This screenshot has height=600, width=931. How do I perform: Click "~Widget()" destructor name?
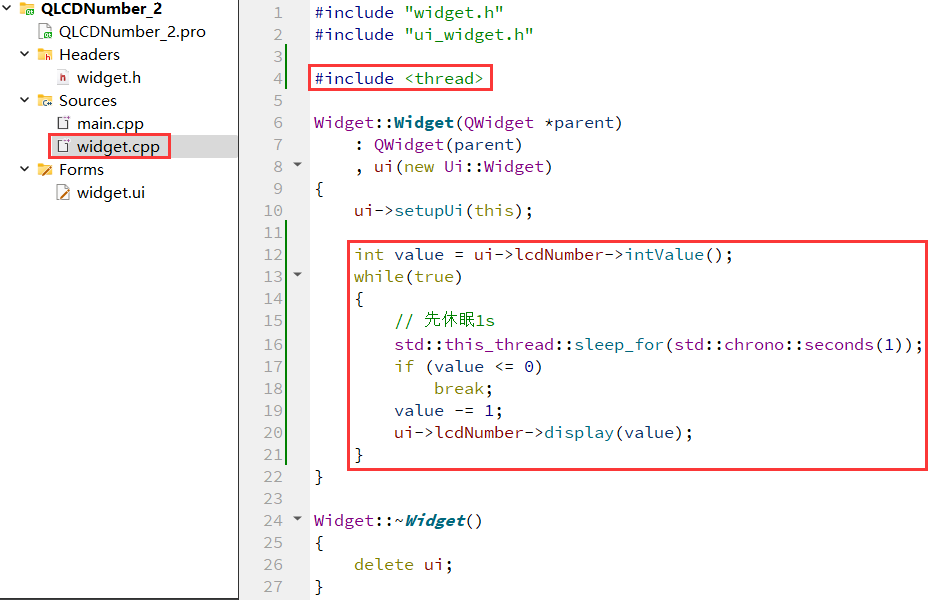click(x=438, y=520)
